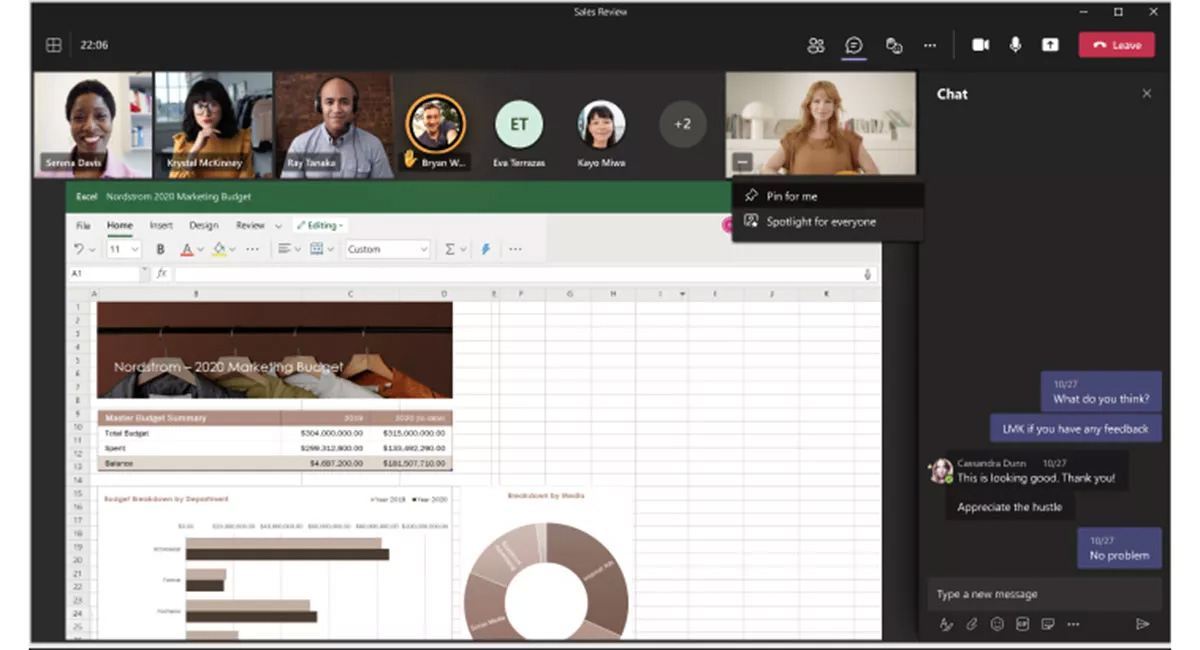Mute the microphone
This screenshot has width=1200, height=650.
[x=1015, y=45]
